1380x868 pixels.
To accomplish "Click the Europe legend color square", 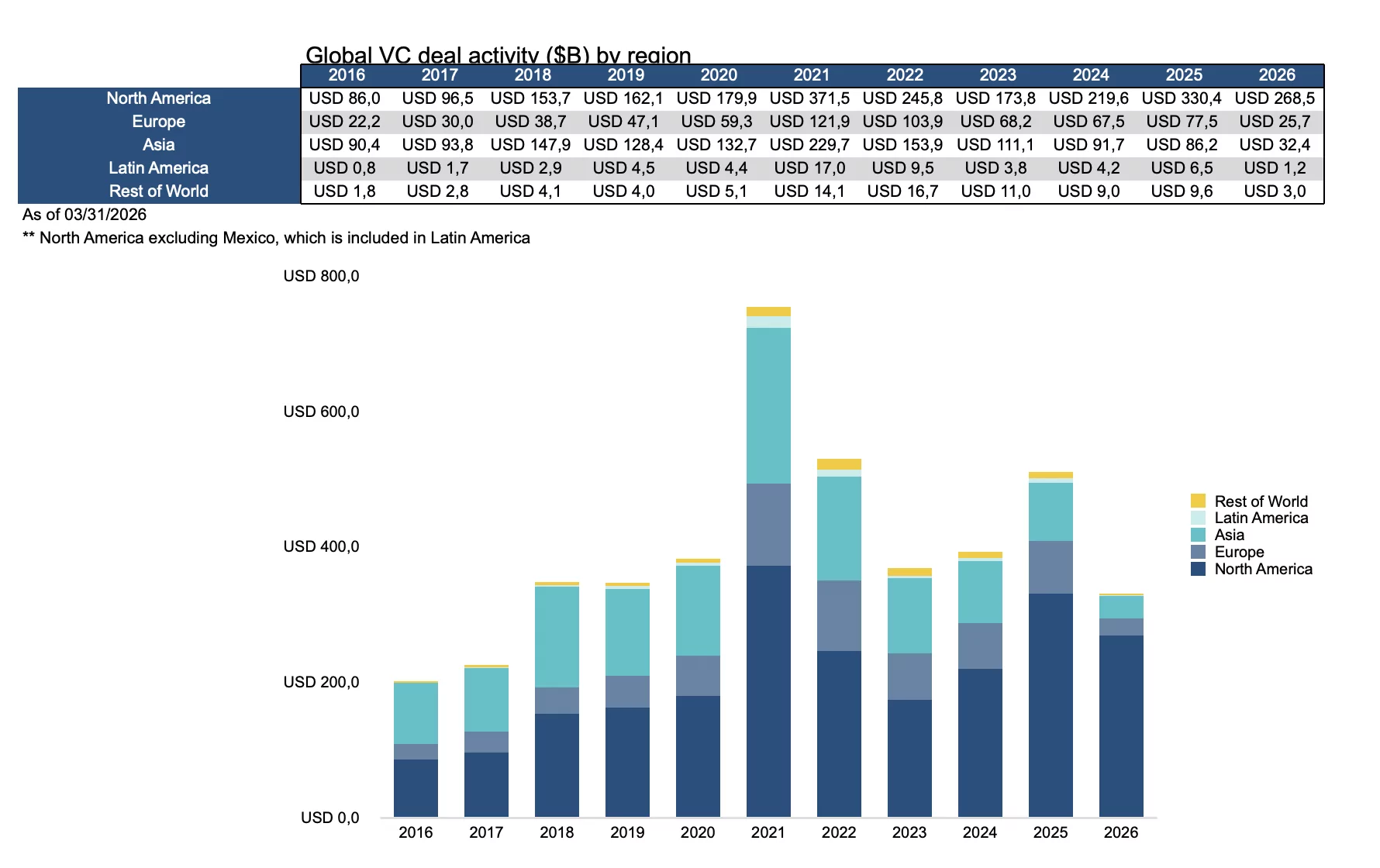I will click(1198, 552).
